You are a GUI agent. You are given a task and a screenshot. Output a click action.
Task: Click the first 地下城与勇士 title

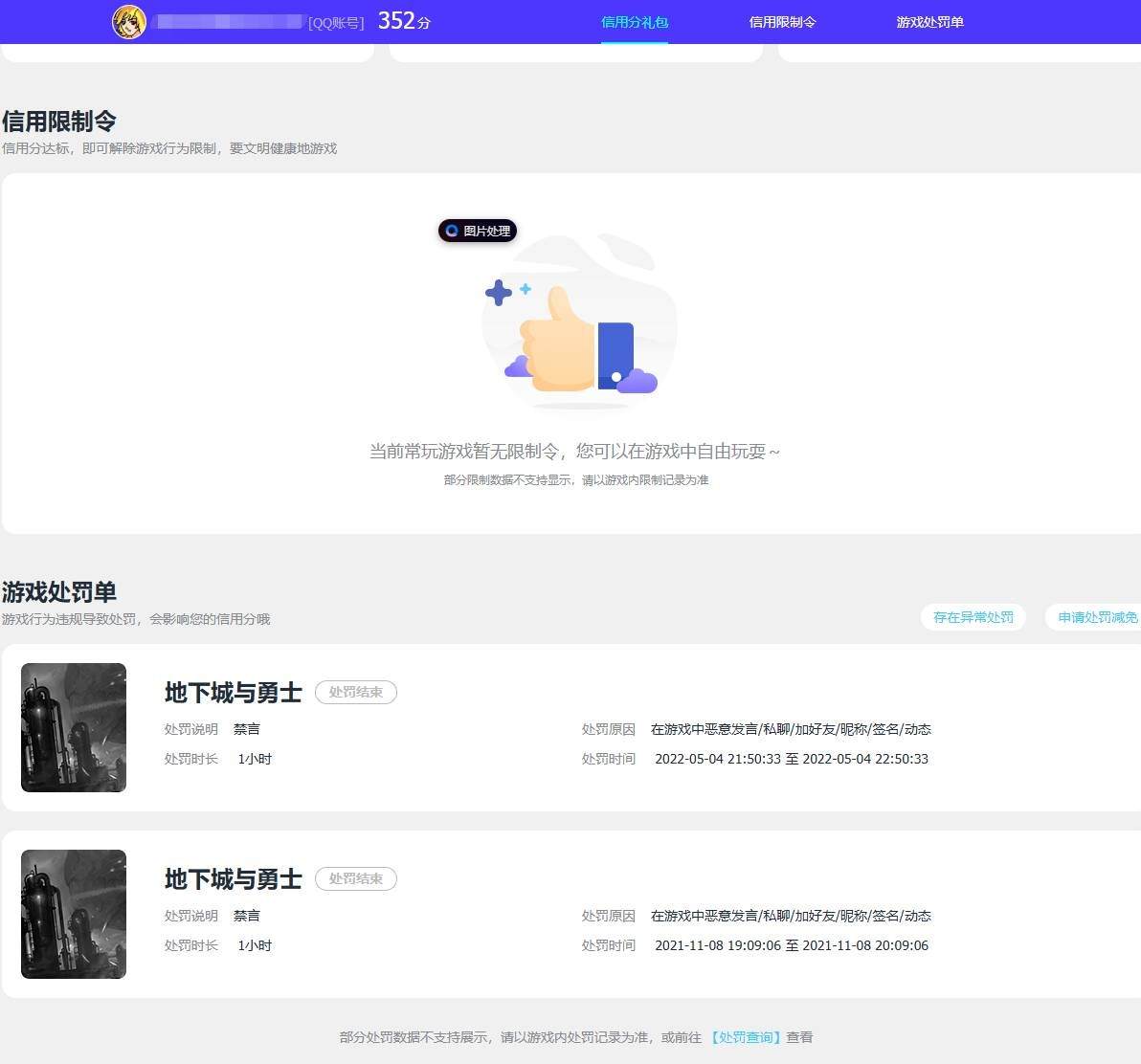pos(233,693)
